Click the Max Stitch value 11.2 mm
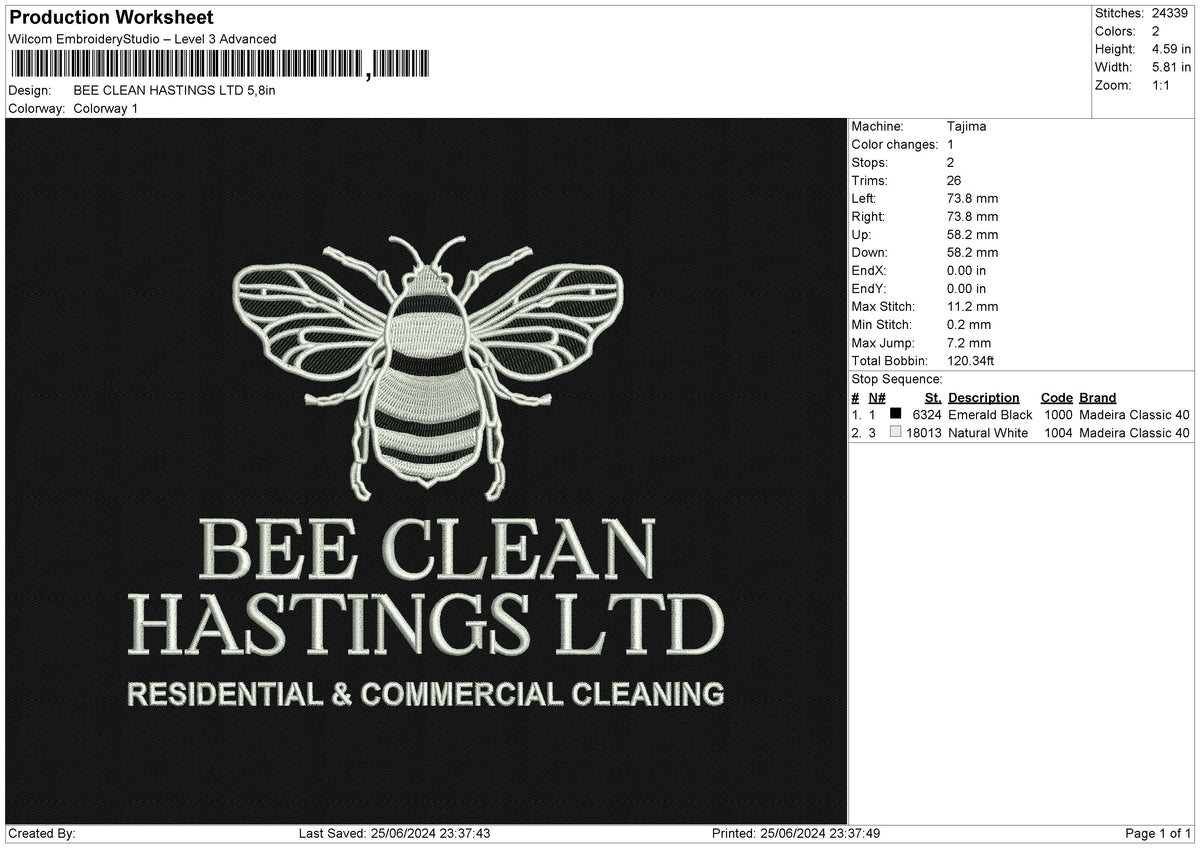This screenshot has height=848, width=1200. 972,306
